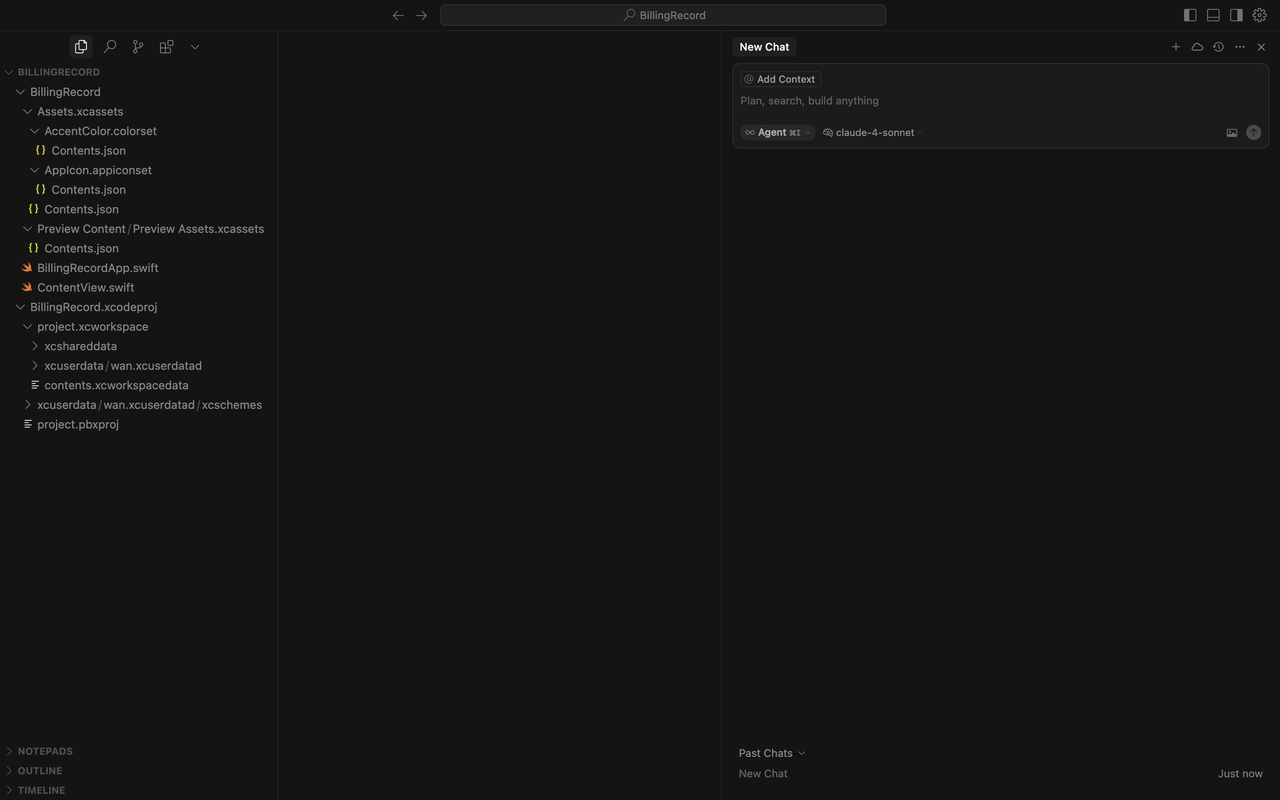Open ContentView.swift file
This screenshot has width=1280, height=800.
point(140,287)
